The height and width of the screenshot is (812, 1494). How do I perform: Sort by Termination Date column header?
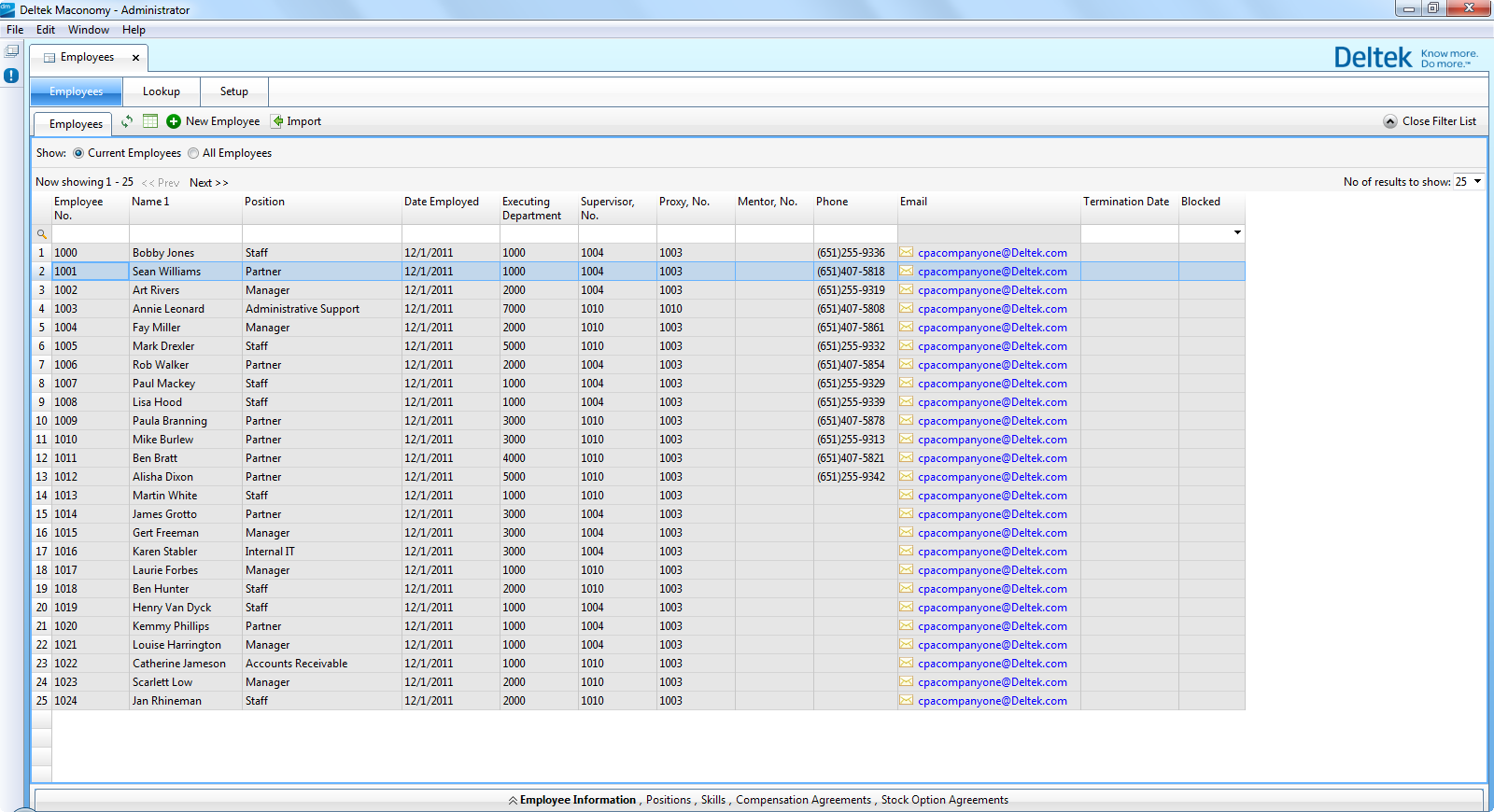[x=1126, y=202]
